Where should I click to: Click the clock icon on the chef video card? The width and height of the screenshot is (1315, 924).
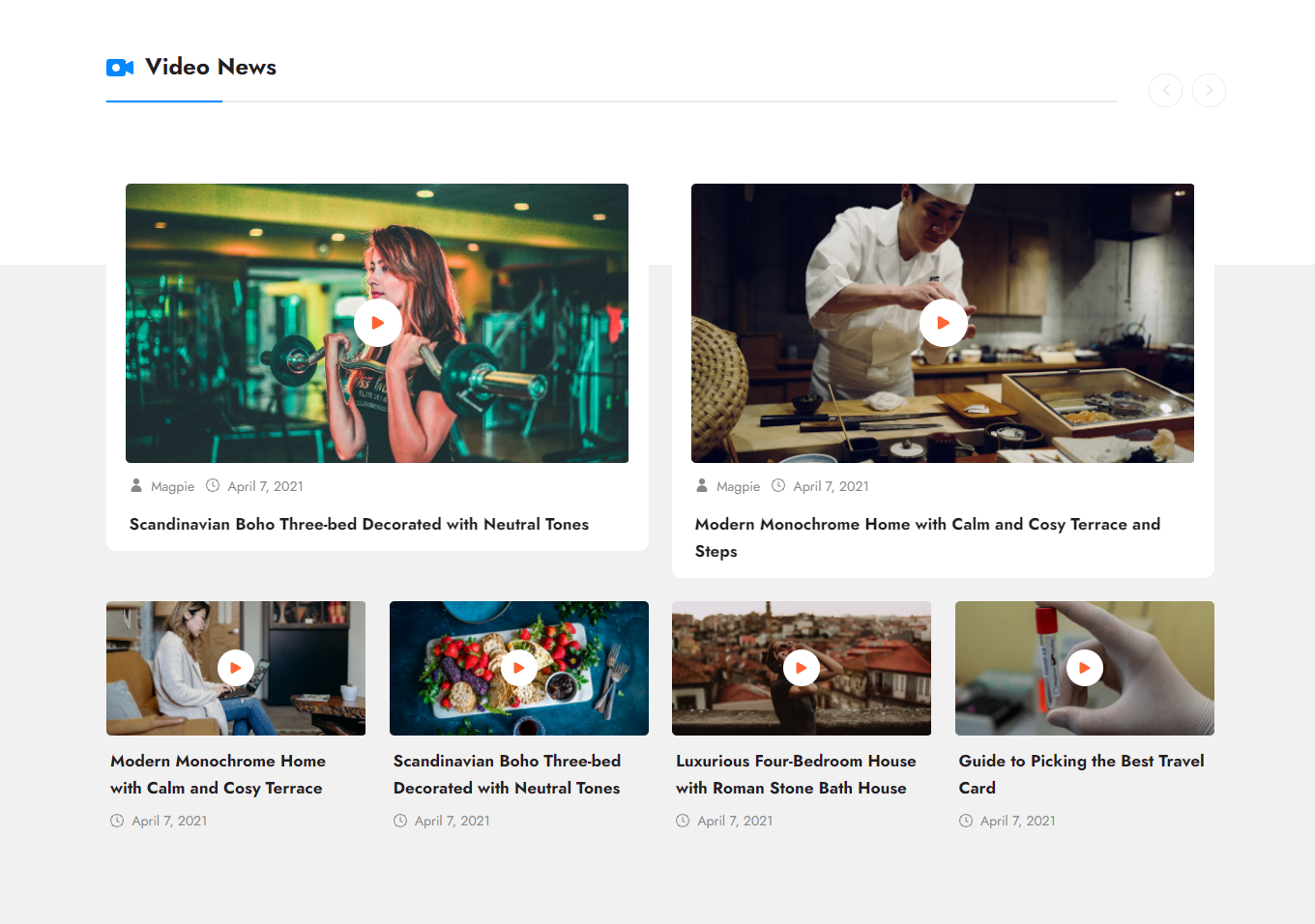pyautogui.click(x=777, y=485)
